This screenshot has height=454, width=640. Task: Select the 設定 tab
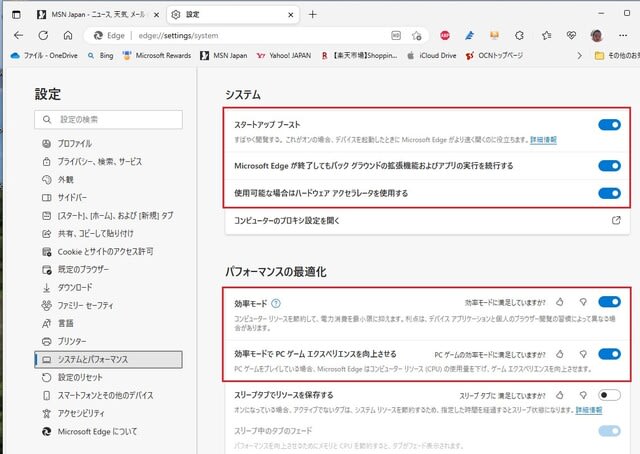(x=233, y=15)
